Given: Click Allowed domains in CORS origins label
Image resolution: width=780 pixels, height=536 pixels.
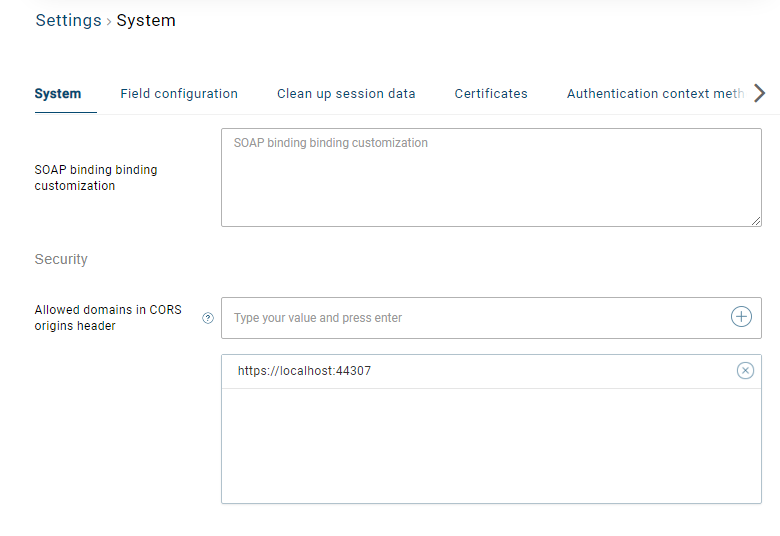Looking at the screenshot, I should pos(108,318).
